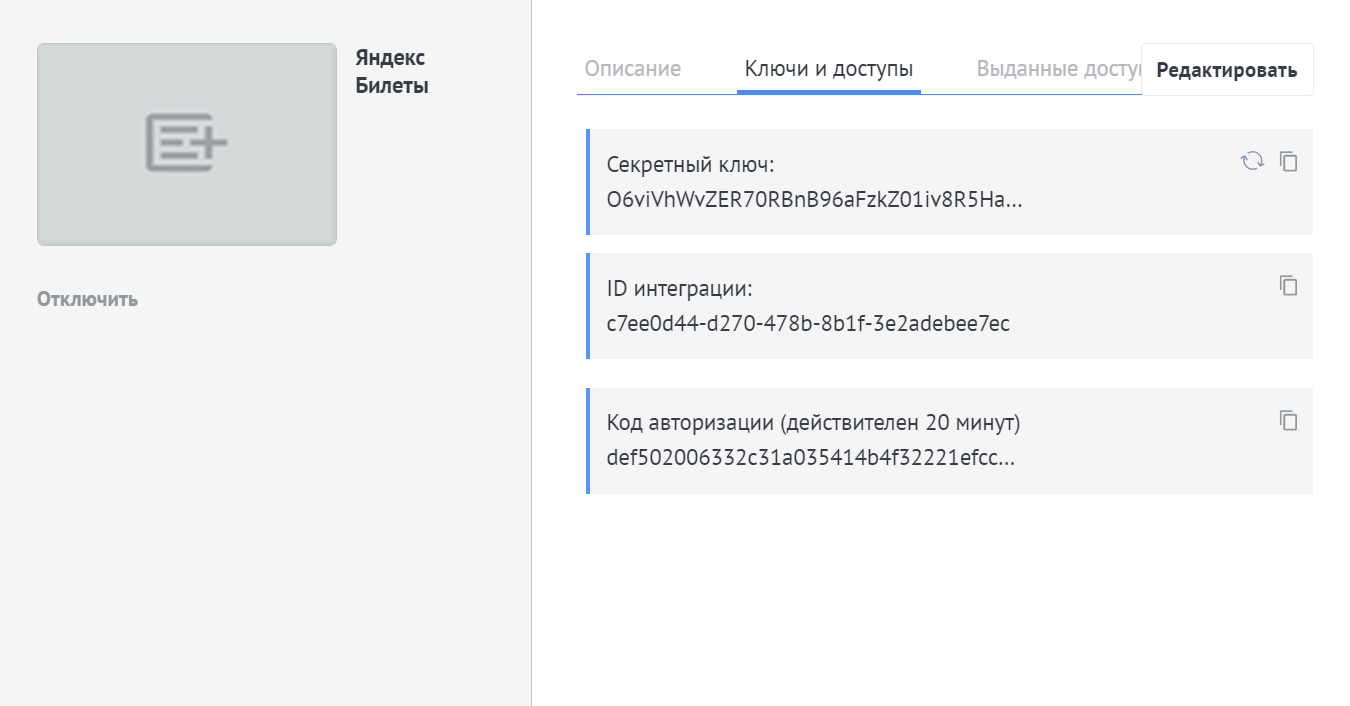Click the ID интеграции label

679,289
